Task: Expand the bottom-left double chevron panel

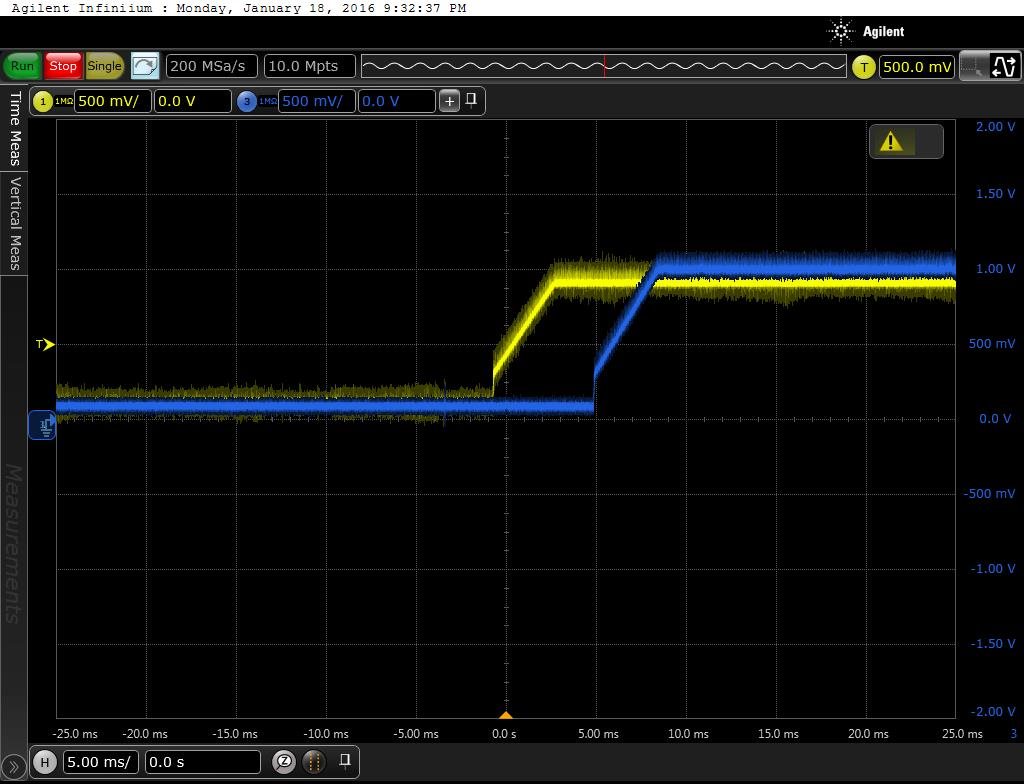Action: (14, 766)
